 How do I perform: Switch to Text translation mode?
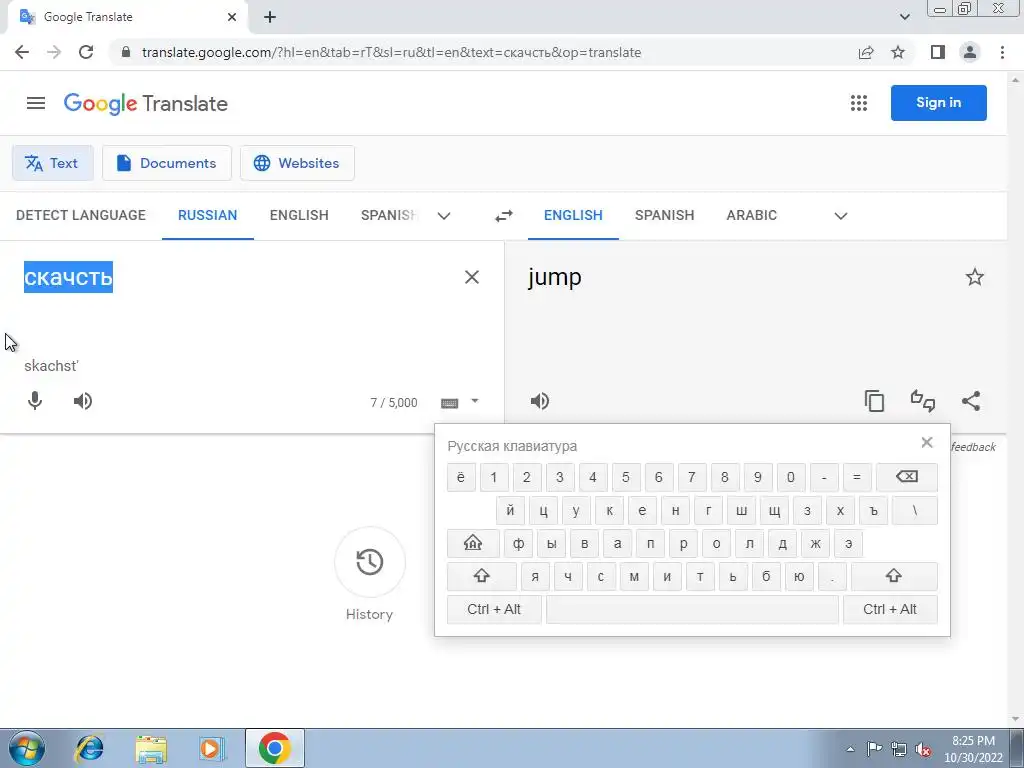point(52,163)
